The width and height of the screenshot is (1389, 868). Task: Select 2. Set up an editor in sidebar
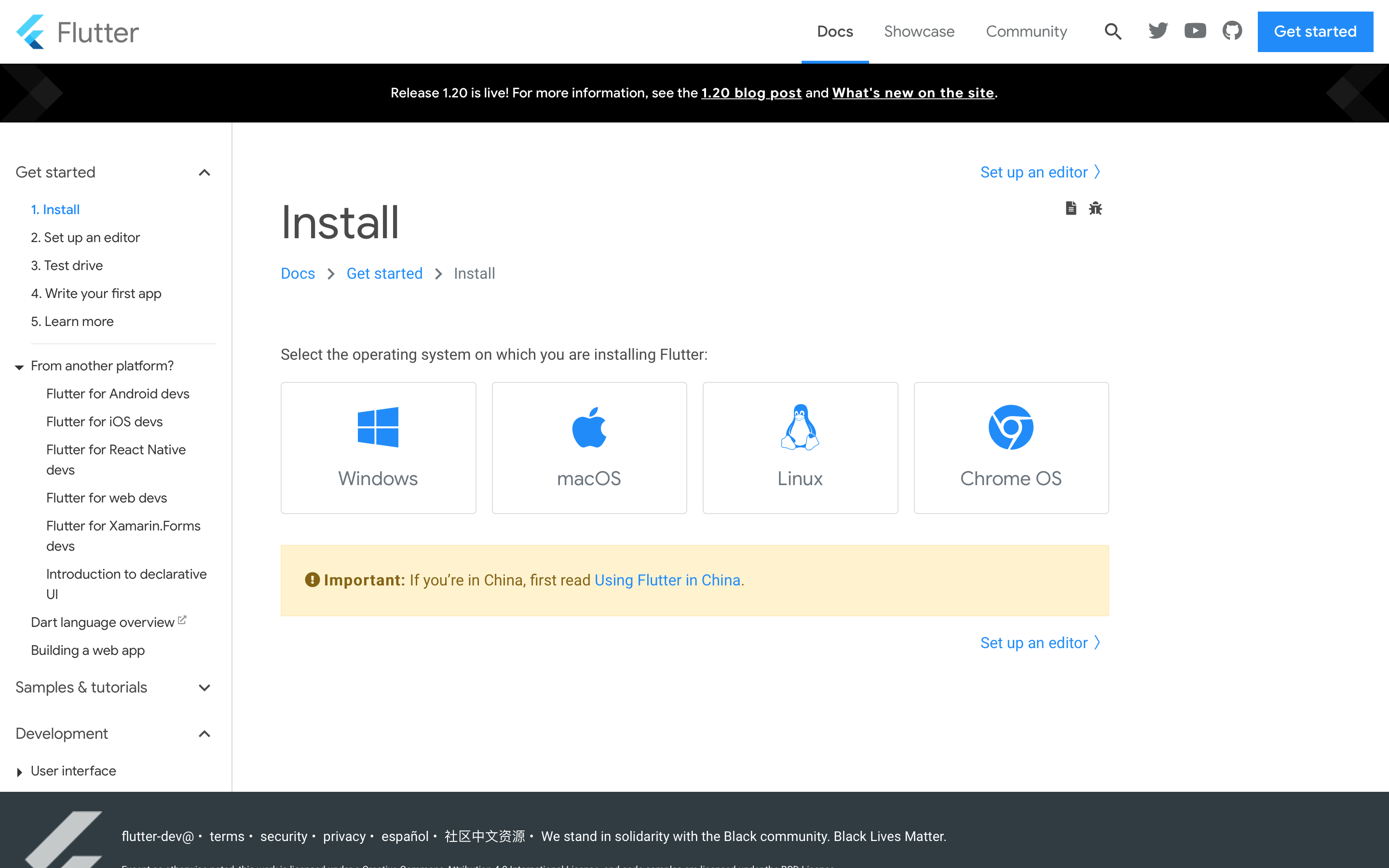(85, 238)
